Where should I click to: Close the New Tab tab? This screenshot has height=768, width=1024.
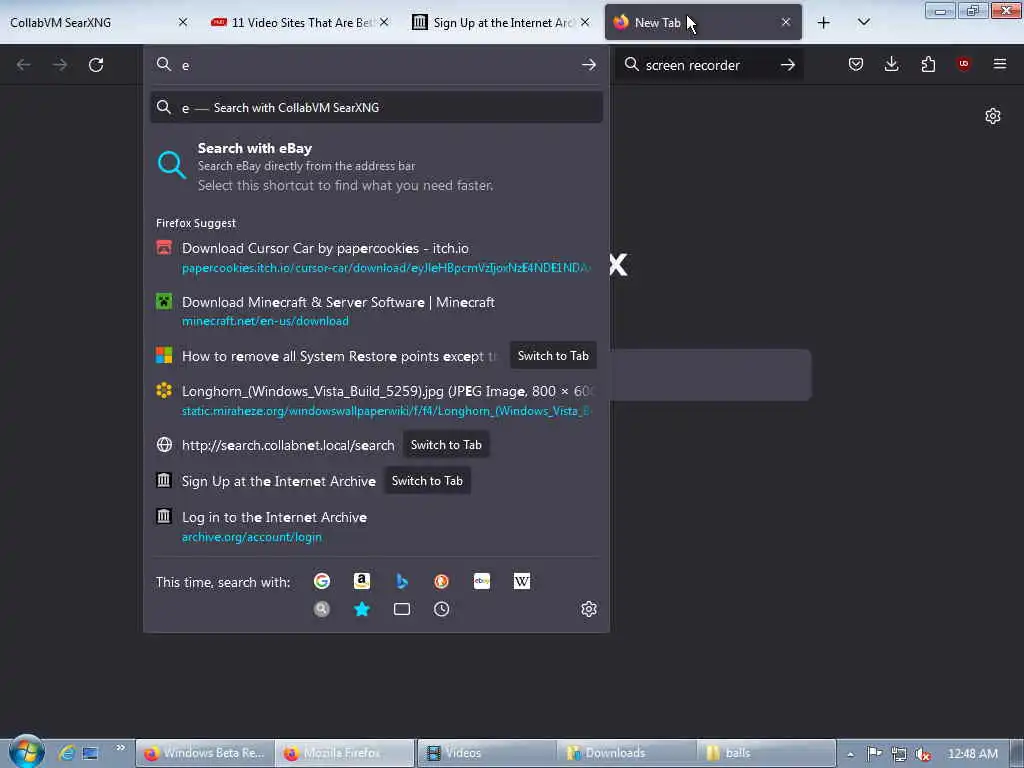pos(786,22)
